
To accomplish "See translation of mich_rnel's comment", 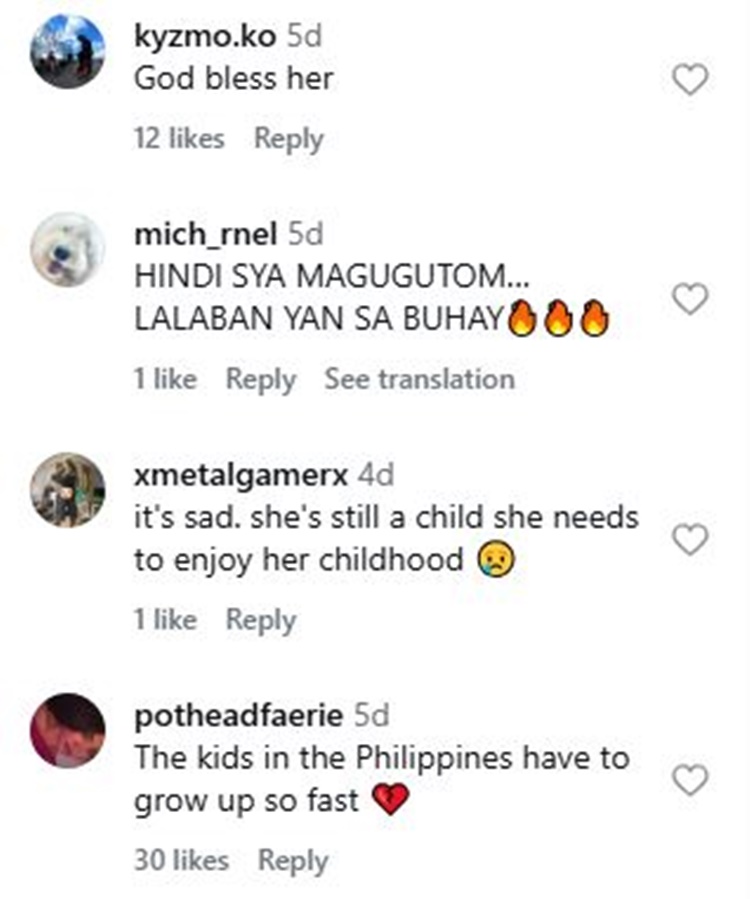I will pyautogui.click(x=420, y=379).
